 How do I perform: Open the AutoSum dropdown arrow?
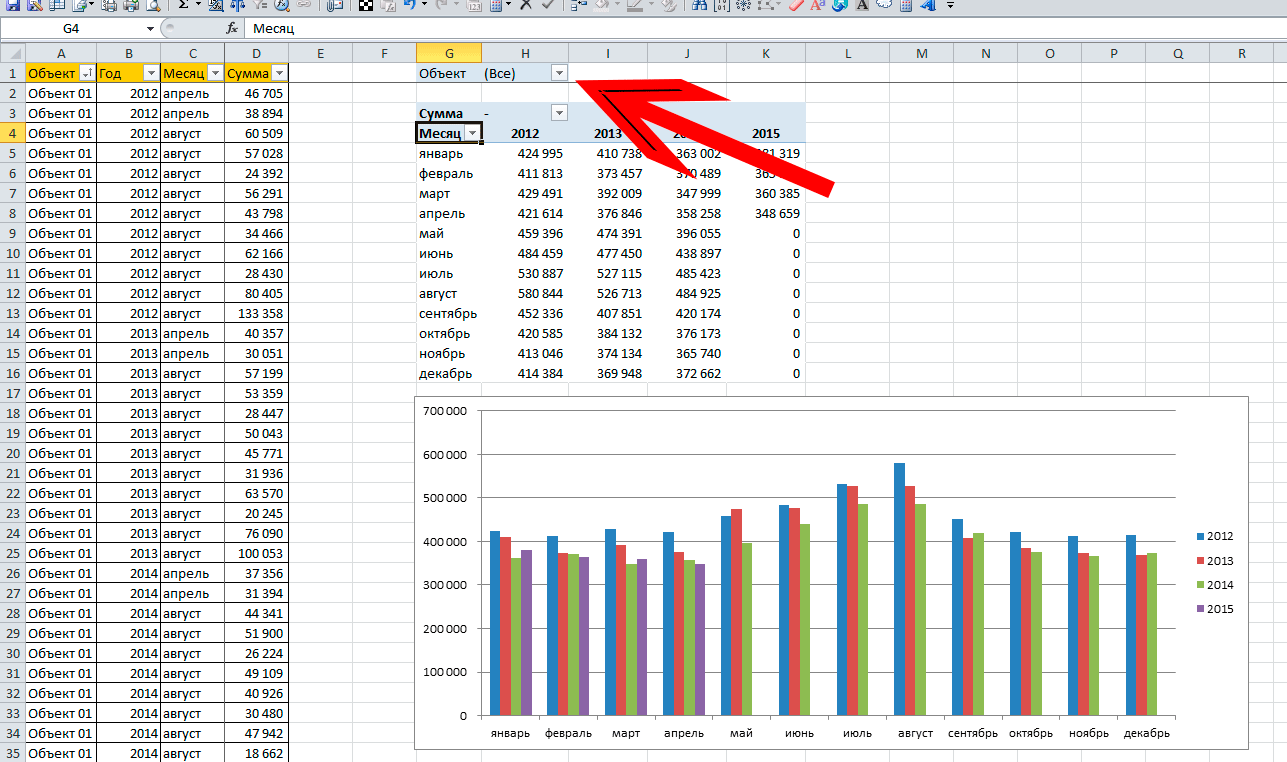[x=198, y=5]
